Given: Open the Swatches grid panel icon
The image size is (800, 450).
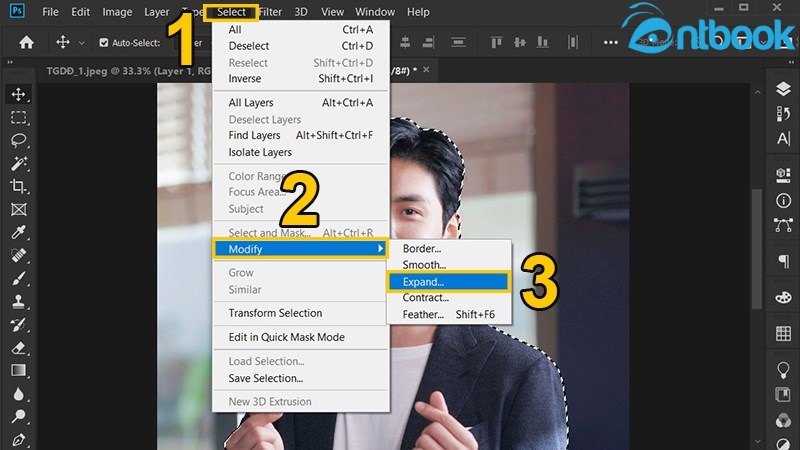Looking at the screenshot, I should pos(783,334).
